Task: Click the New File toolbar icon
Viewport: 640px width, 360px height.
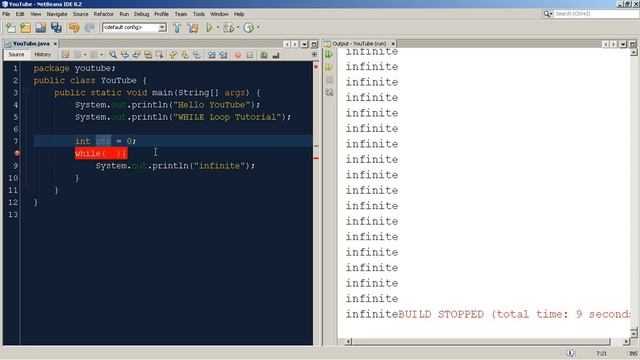Action: 10,28
